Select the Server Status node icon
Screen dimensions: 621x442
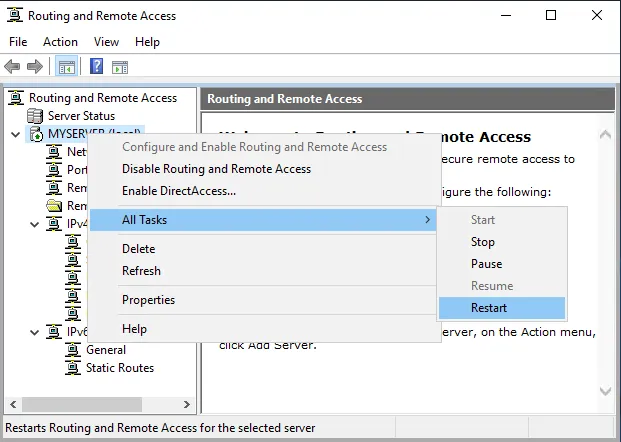[x=36, y=116]
